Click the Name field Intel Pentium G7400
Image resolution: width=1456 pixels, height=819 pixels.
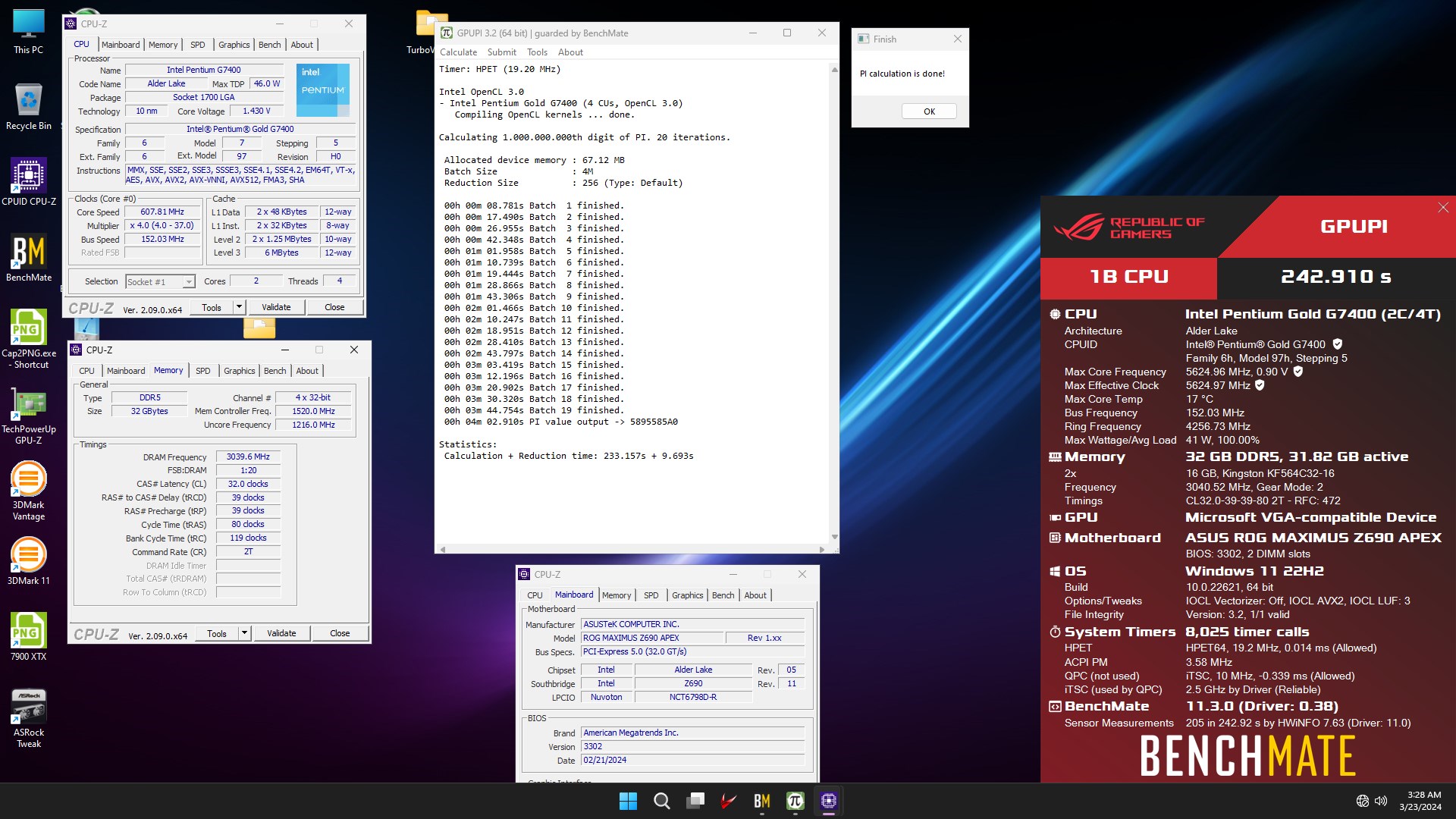(204, 70)
